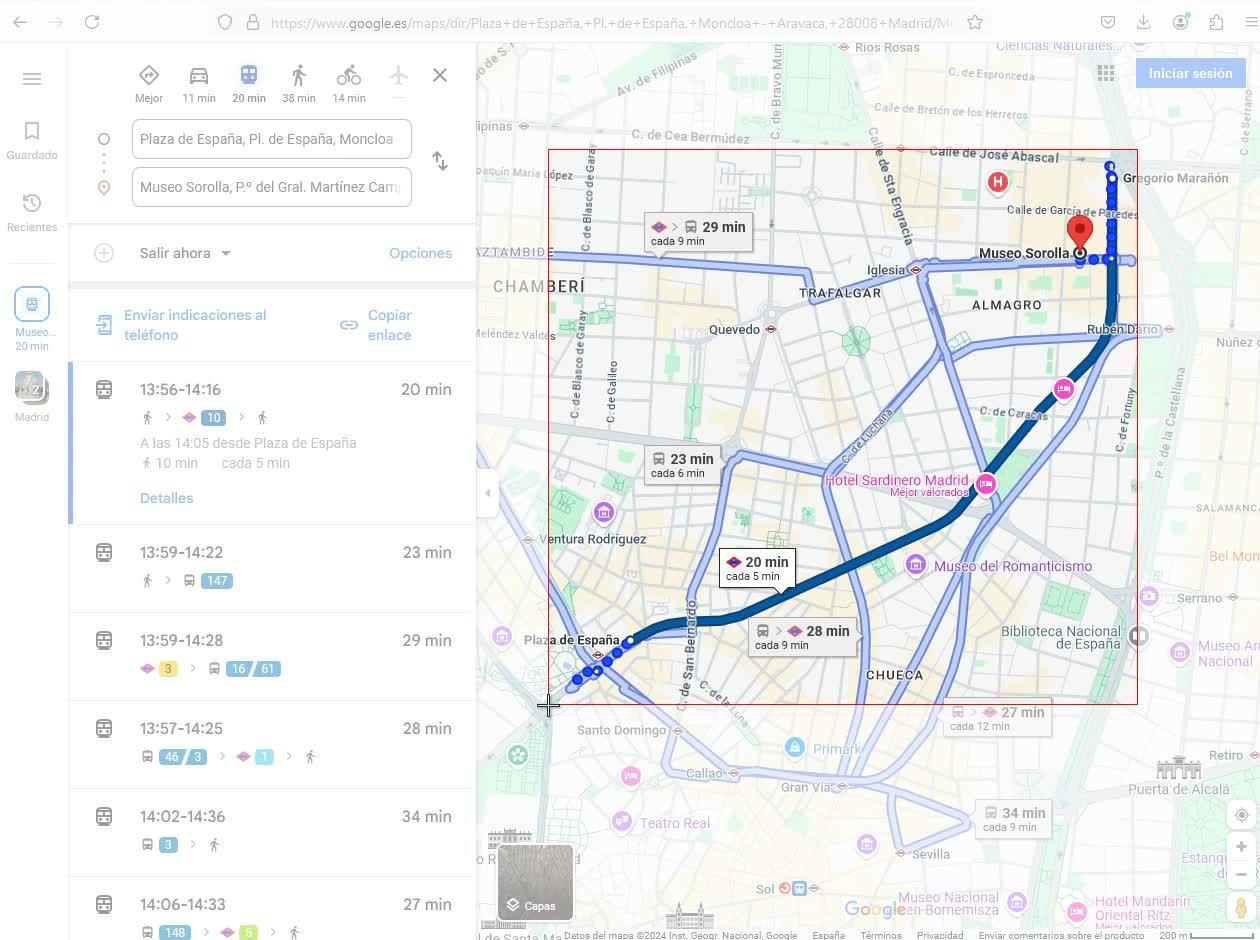This screenshot has height=940, width=1260.
Task: Click the 34 min cada 9 min route label
Action: pyautogui.click(x=1014, y=819)
